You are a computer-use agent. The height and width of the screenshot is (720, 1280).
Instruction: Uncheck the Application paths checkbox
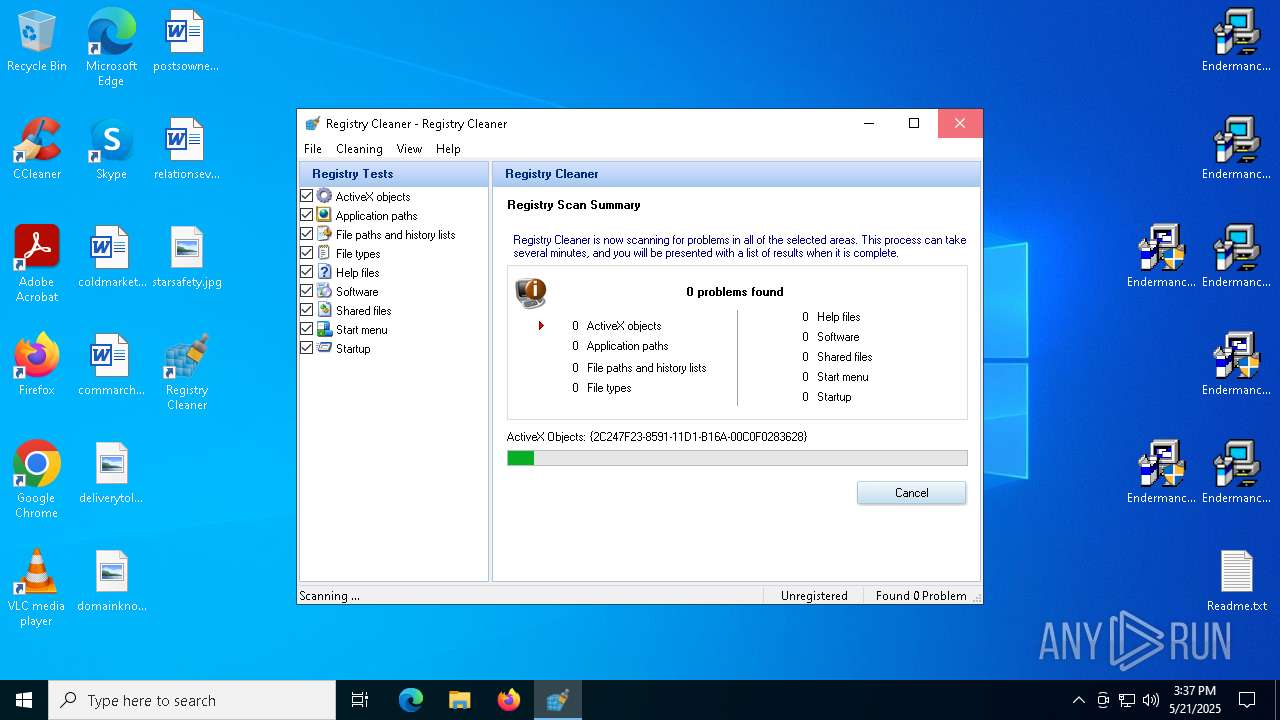[307, 215]
